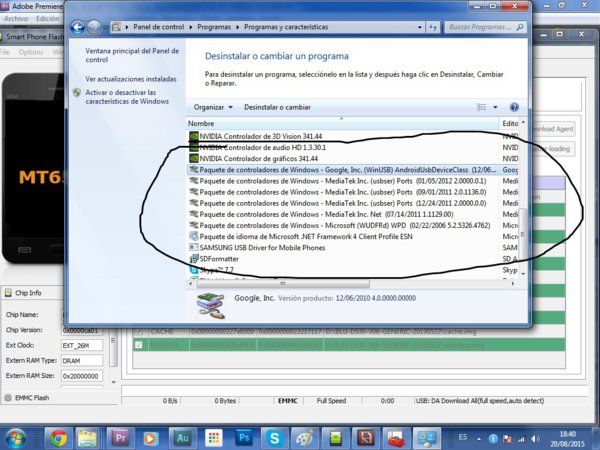Click the Forward arrow in Control Panel

click(x=94, y=27)
